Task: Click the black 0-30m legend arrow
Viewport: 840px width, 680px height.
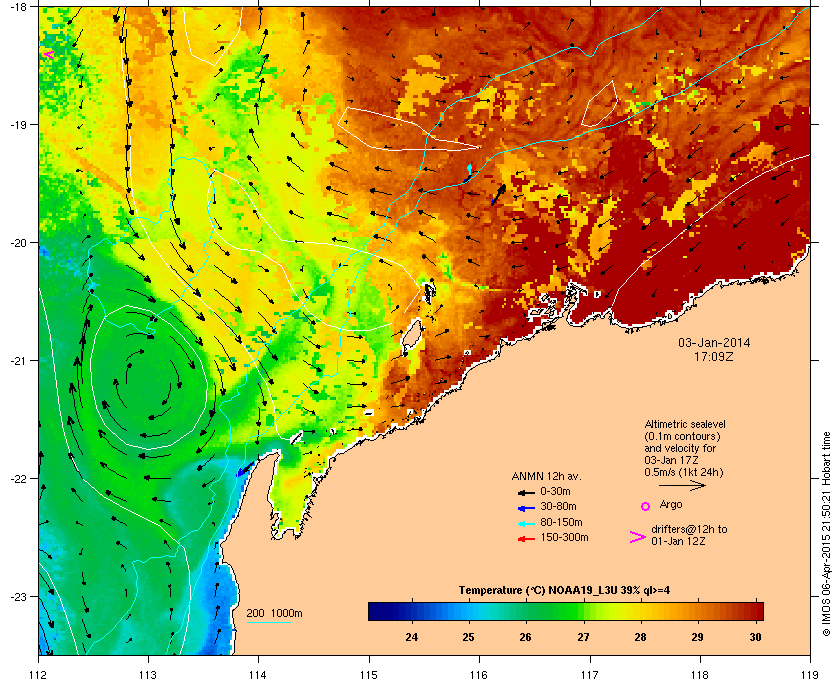Action: click(x=526, y=492)
